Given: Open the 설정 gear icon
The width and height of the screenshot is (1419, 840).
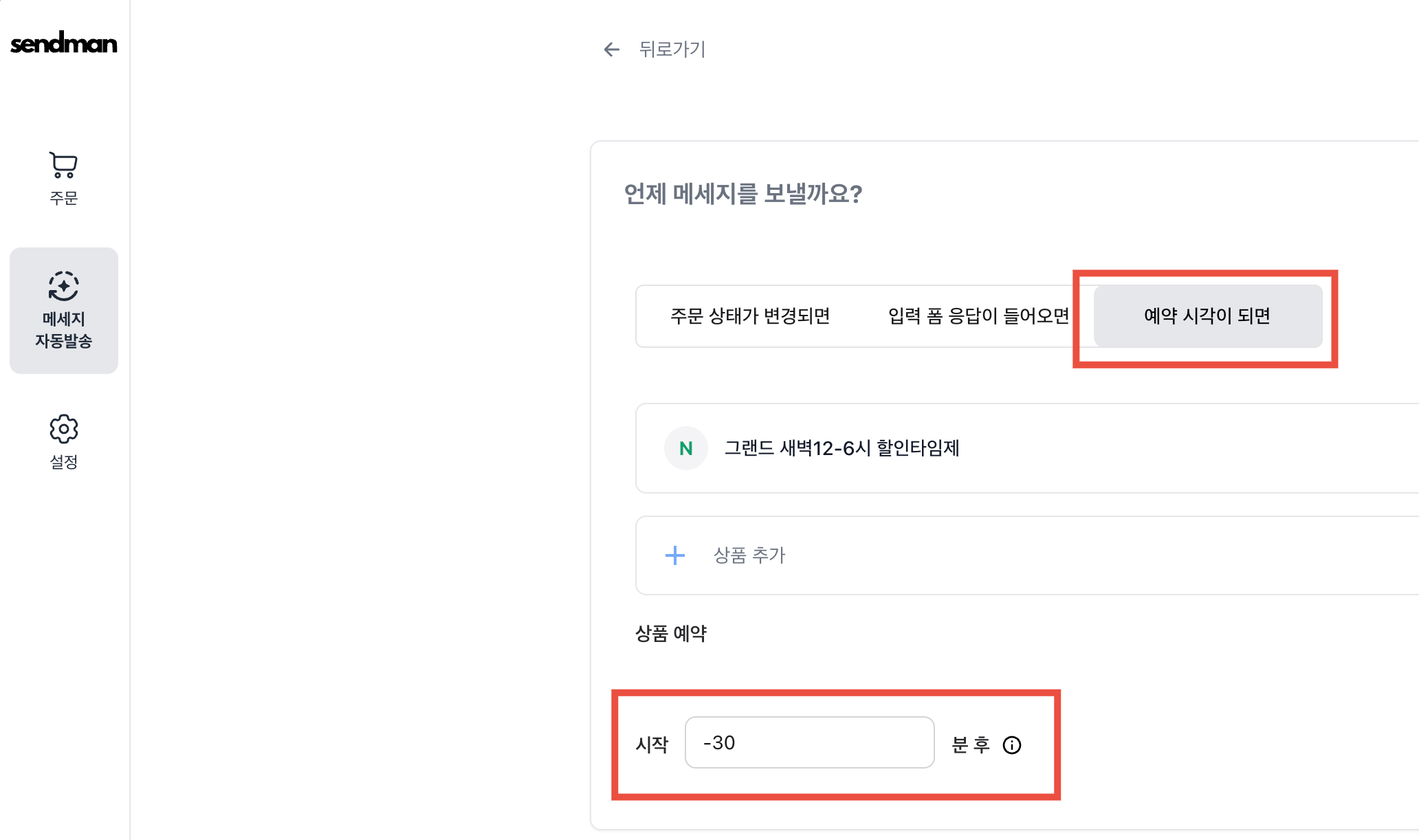Looking at the screenshot, I should (x=63, y=429).
